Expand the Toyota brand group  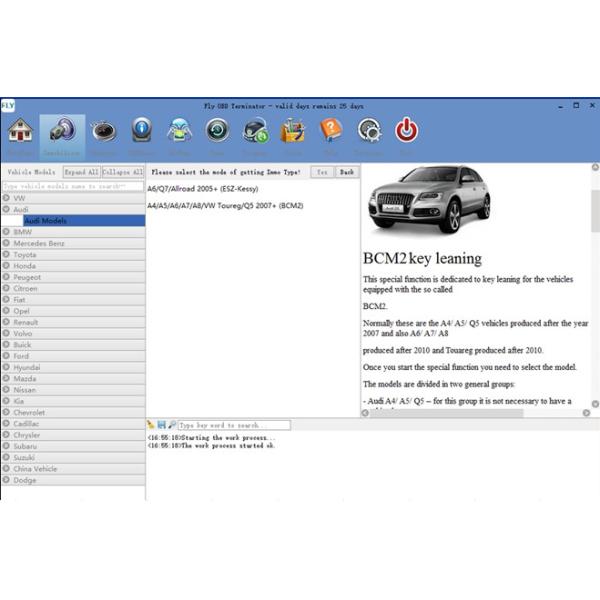pyautogui.click(x=7, y=254)
